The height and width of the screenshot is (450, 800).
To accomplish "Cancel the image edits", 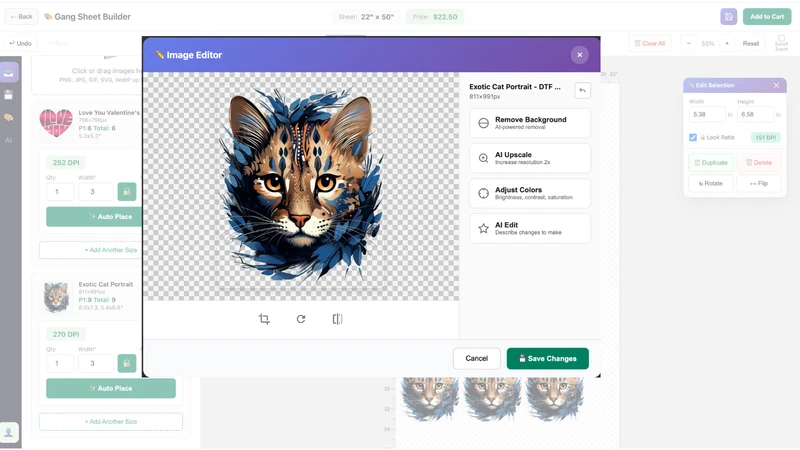I will [477, 358].
